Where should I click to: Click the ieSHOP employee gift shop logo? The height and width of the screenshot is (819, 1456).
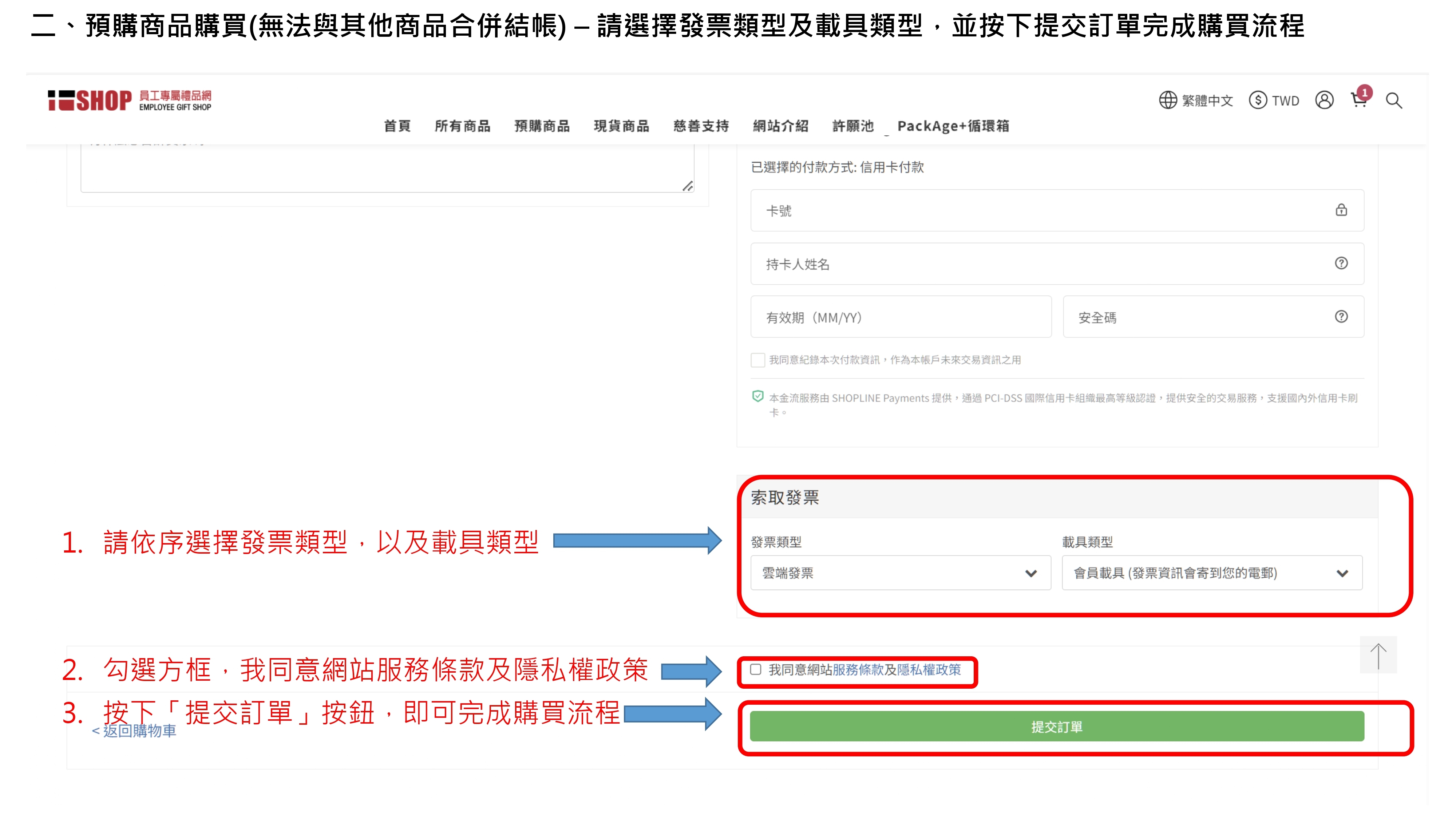tap(130, 100)
